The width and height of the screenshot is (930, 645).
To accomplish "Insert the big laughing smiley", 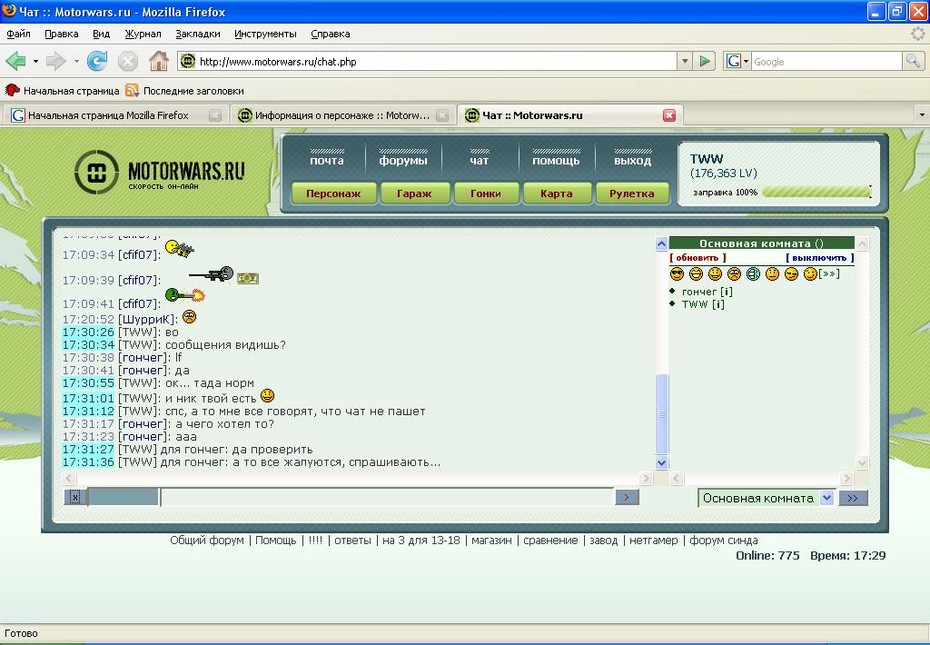I will (696, 274).
